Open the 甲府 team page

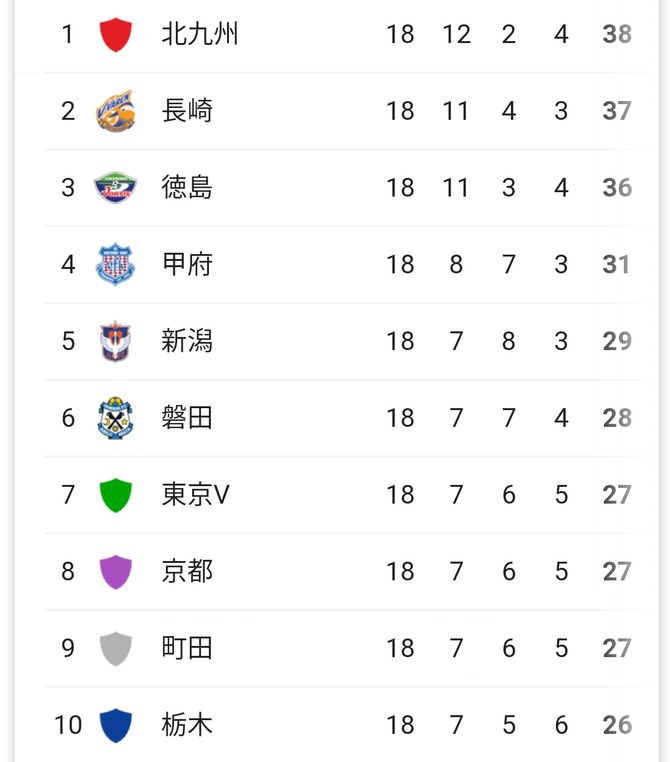(x=187, y=264)
